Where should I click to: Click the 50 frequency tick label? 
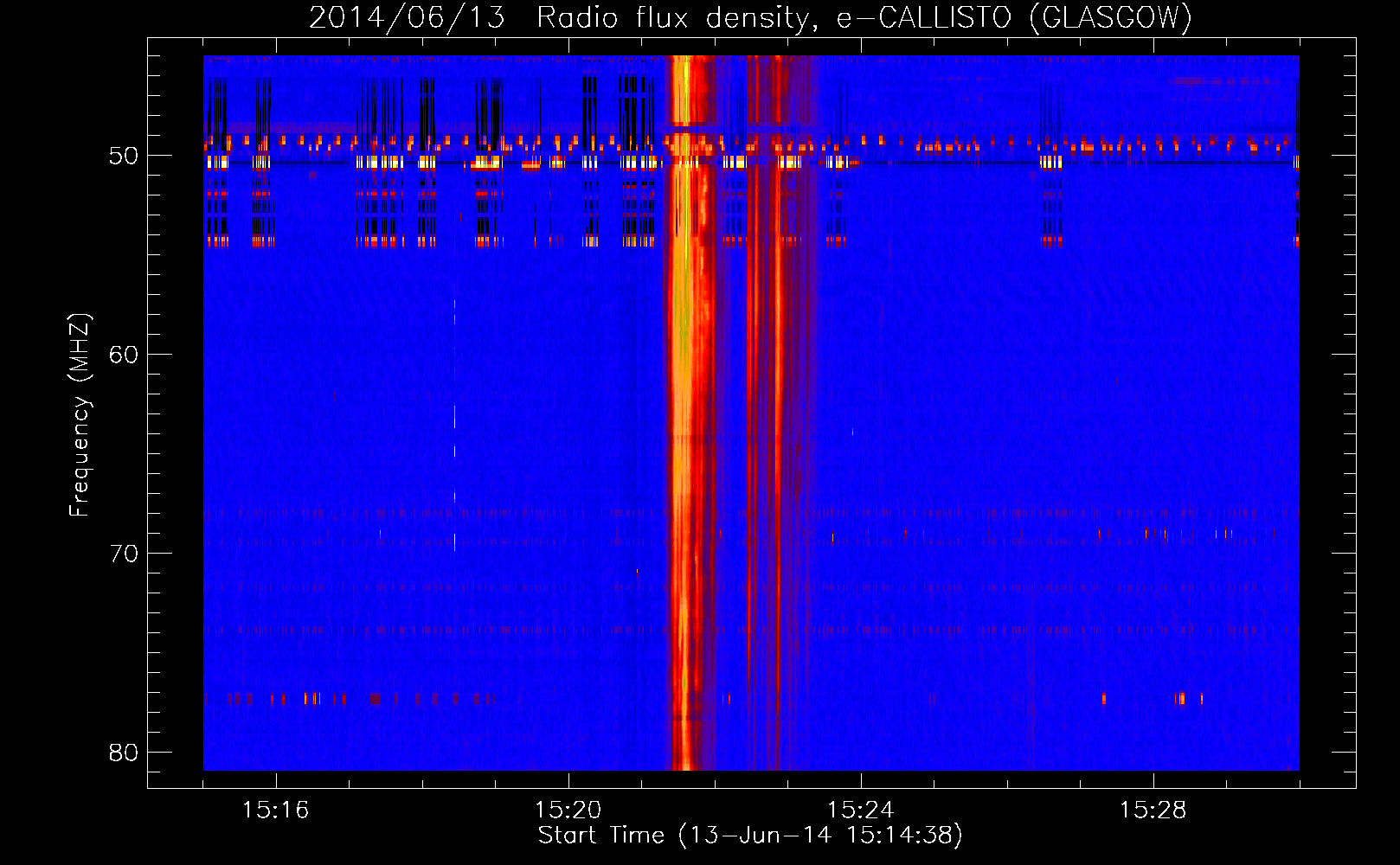click(124, 156)
